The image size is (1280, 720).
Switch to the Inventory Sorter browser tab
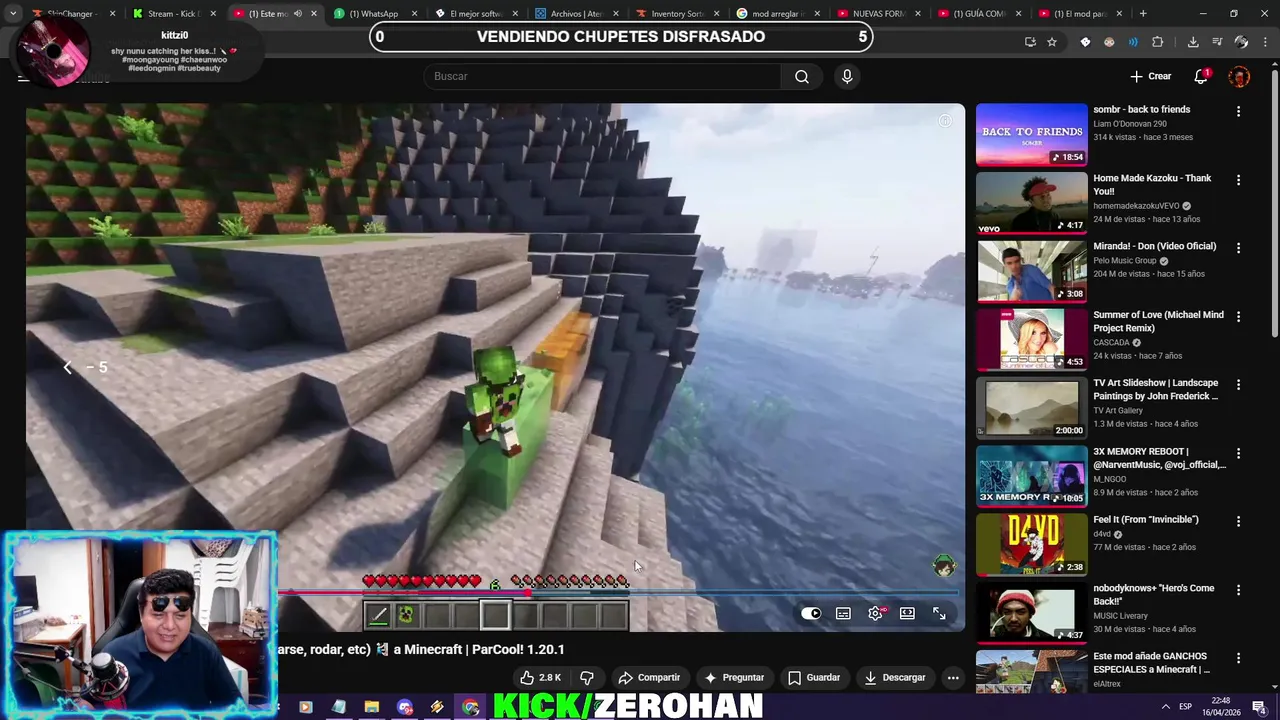[678, 14]
